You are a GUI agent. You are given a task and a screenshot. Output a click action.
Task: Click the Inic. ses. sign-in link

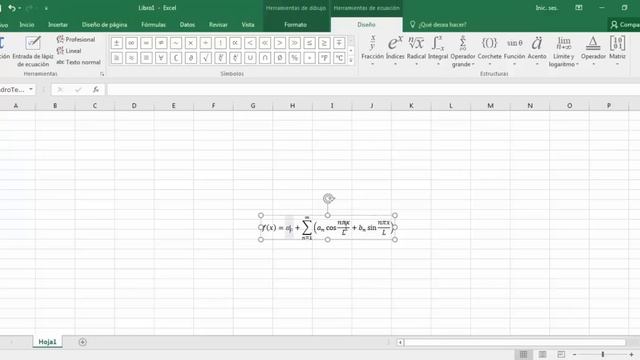pyautogui.click(x=547, y=8)
